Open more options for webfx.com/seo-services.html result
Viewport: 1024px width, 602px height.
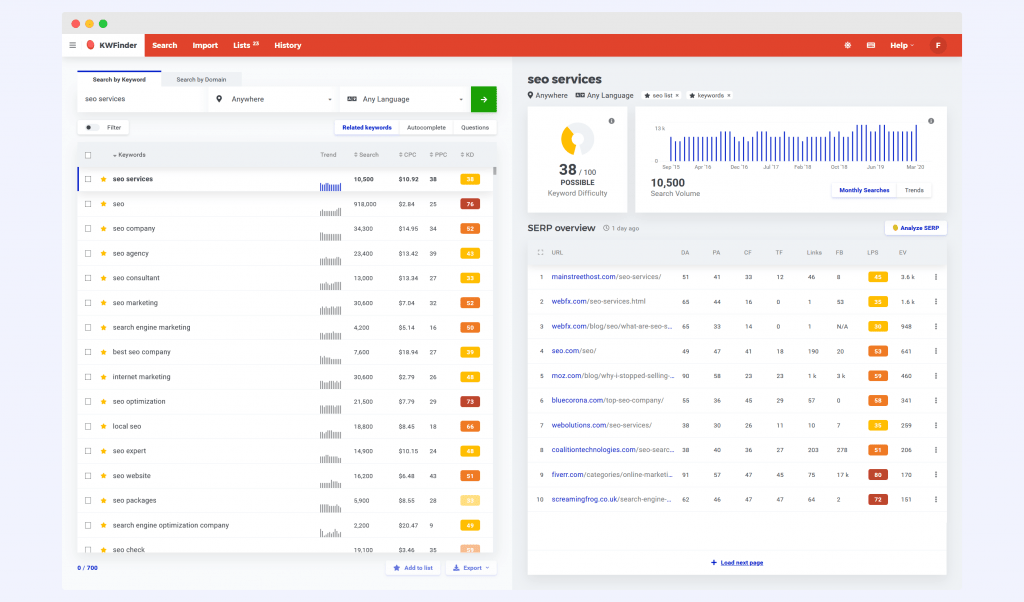(x=936, y=302)
